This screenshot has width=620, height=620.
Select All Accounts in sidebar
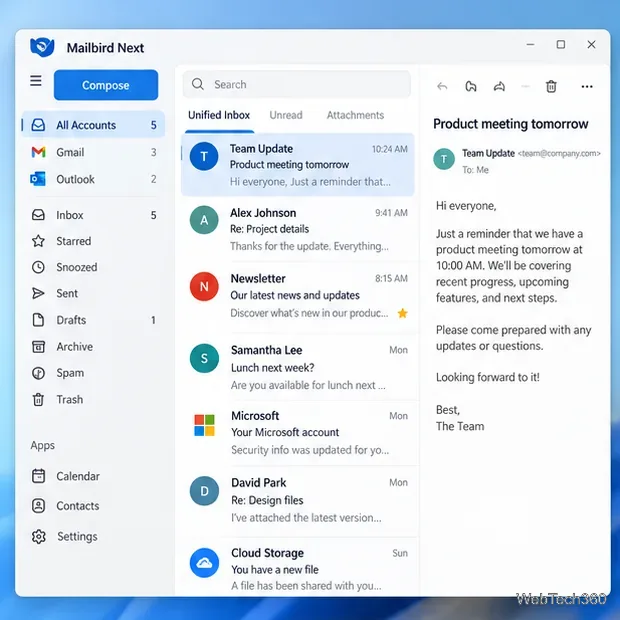coord(93,125)
